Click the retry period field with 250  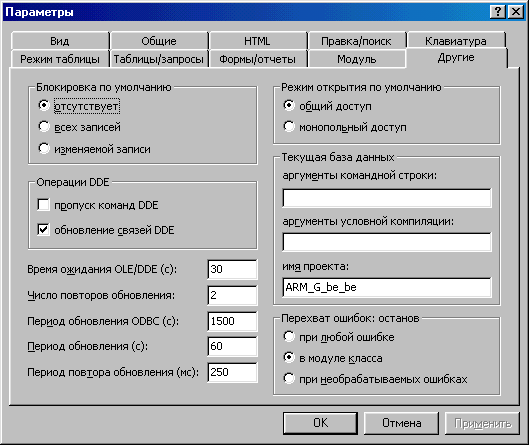click(232, 372)
